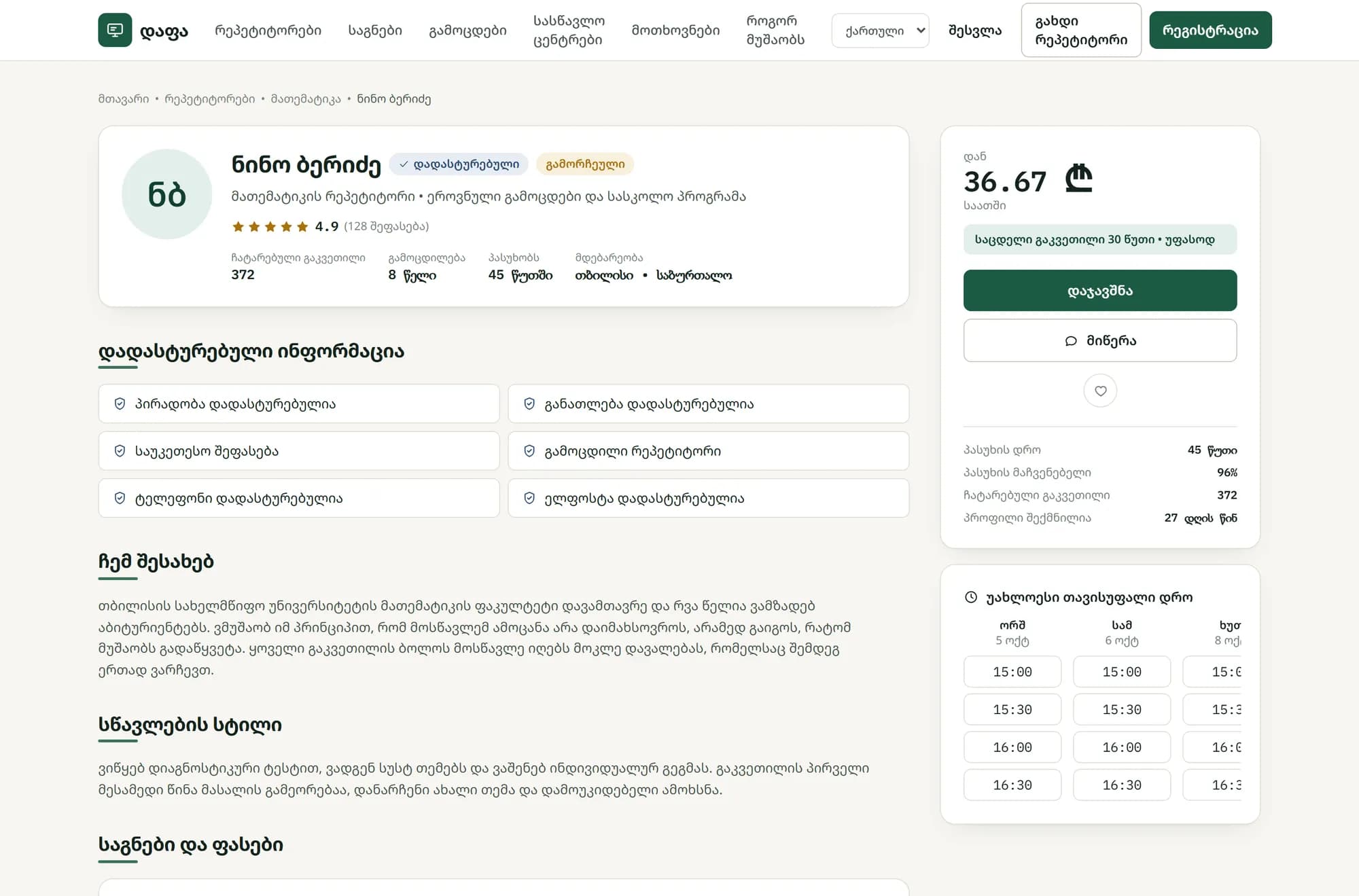Click the შესვლა login link
Image resolution: width=1359 pixels, height=896 pixels.
[x=974, y=31]
